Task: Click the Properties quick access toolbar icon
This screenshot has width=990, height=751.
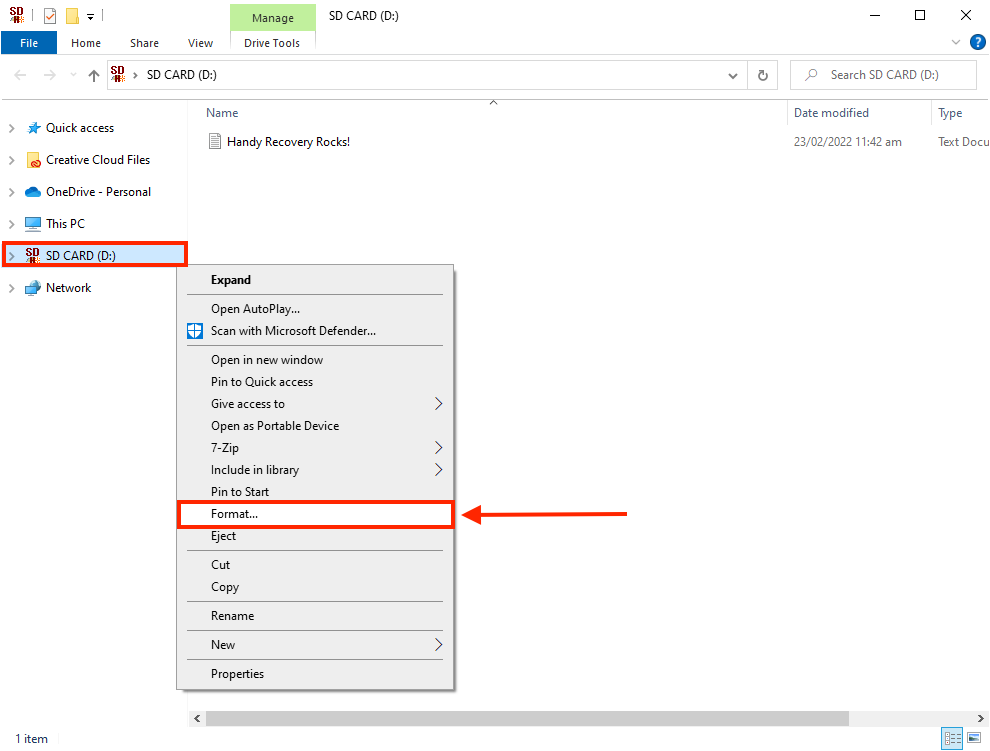Action: pos(50,16)
